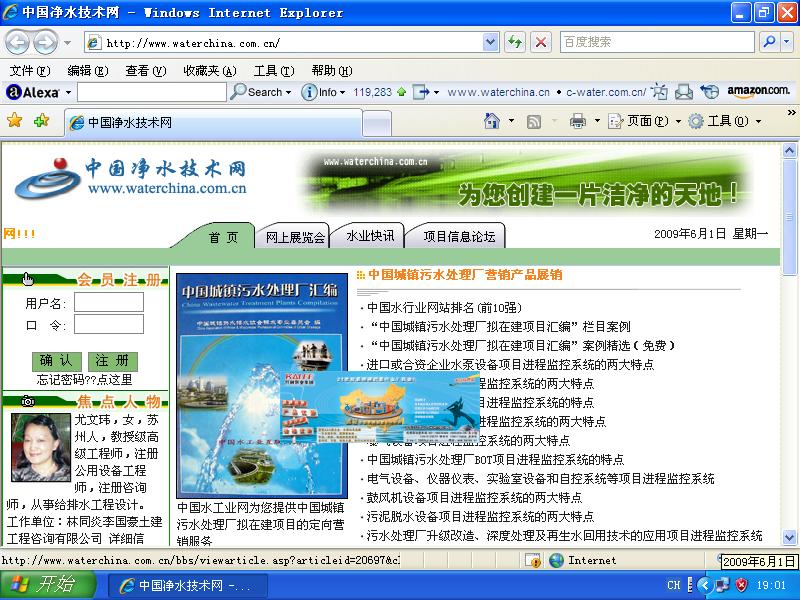Open www.waterchina.cn link in Alexa toolbar
The image size is (800, 600).
point(498,92)
